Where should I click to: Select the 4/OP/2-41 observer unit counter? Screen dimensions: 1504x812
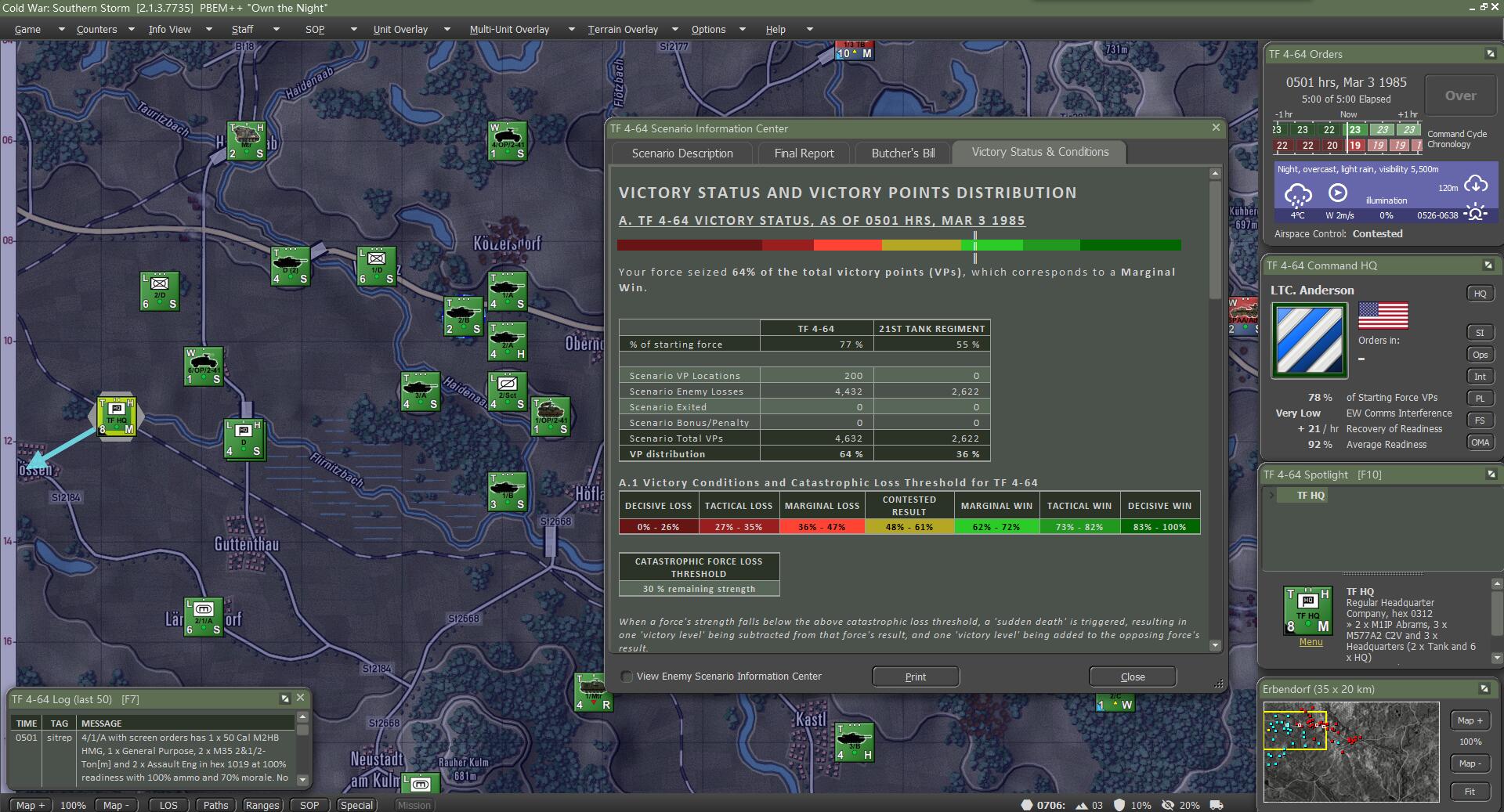507,141
